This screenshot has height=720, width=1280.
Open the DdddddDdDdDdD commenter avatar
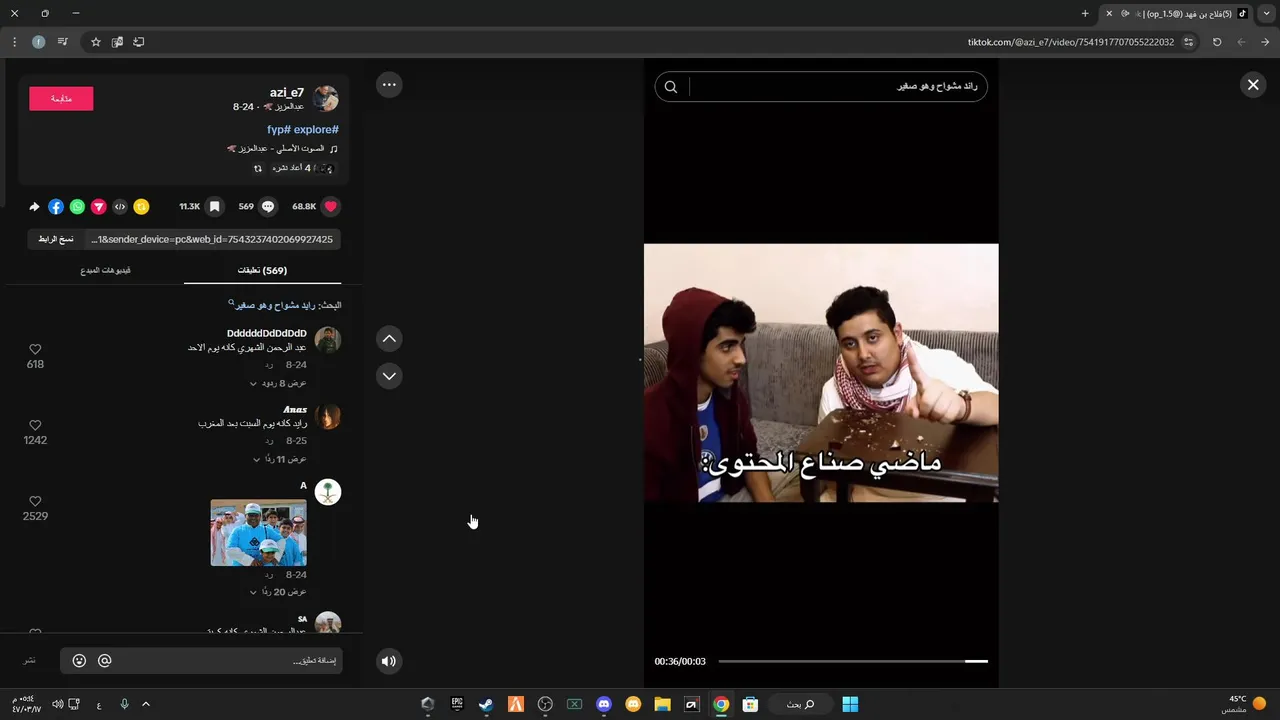[x=327, y=340]
